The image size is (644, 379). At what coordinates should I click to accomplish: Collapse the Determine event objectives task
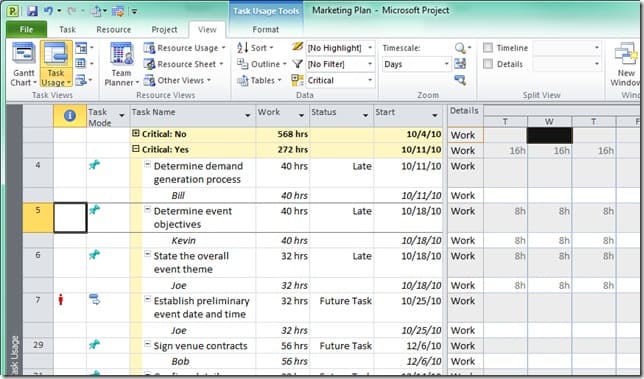pyautogui.click(x=147, y=210)
